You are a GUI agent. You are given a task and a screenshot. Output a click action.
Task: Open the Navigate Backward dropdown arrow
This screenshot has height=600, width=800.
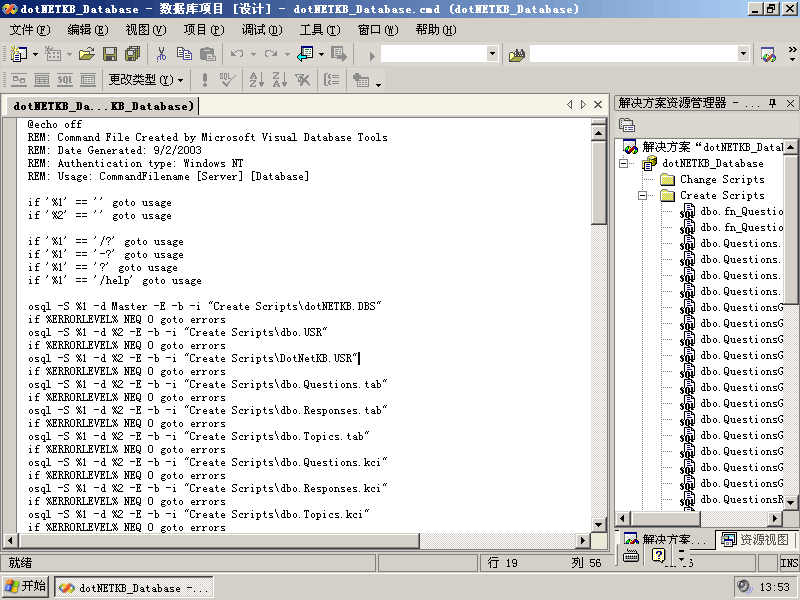(x=321, y=54)
